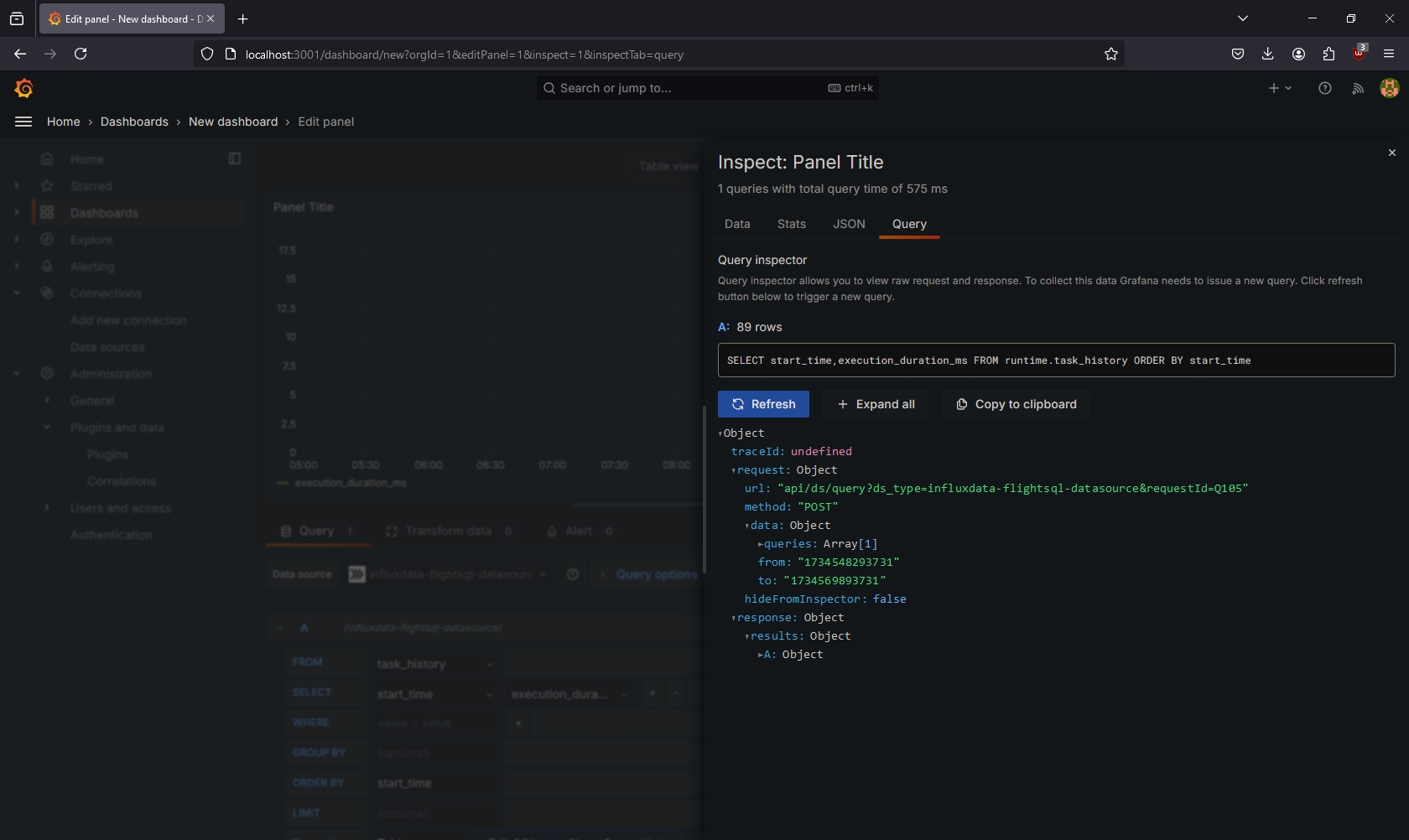Open the plus add-new dropdown
Viewport: 1409px width, 840px height.
point(1279,88)
